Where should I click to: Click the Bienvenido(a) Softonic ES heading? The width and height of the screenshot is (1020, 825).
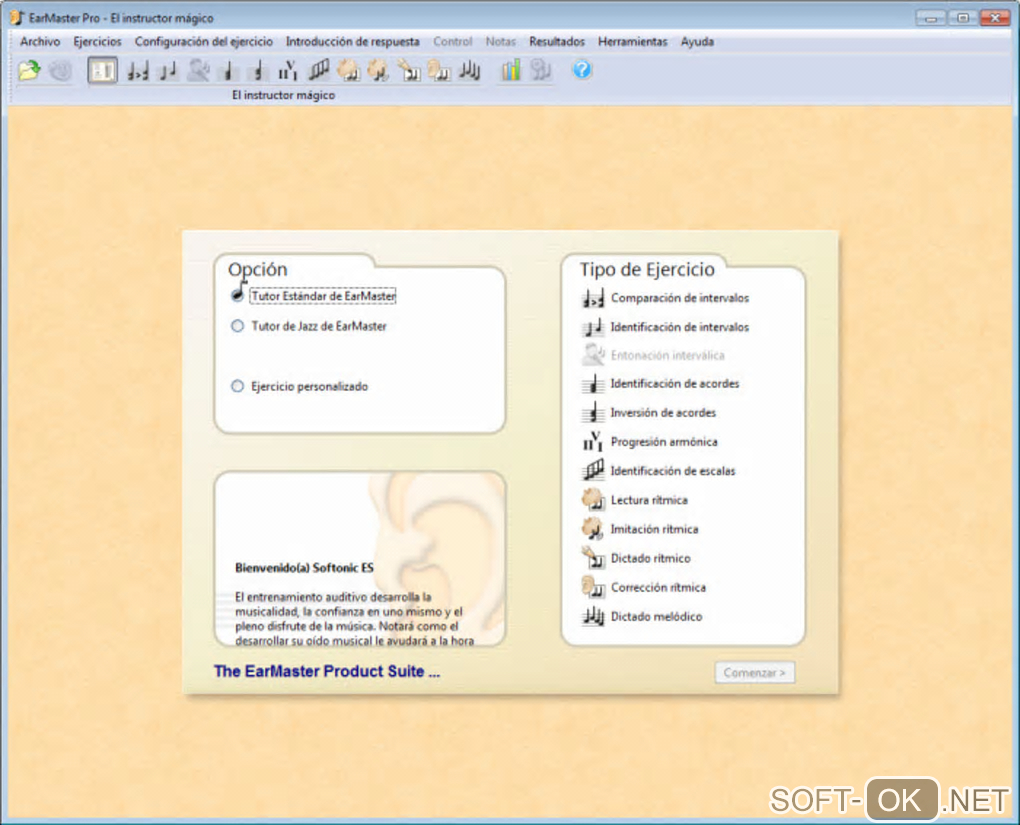coord(304,568)
